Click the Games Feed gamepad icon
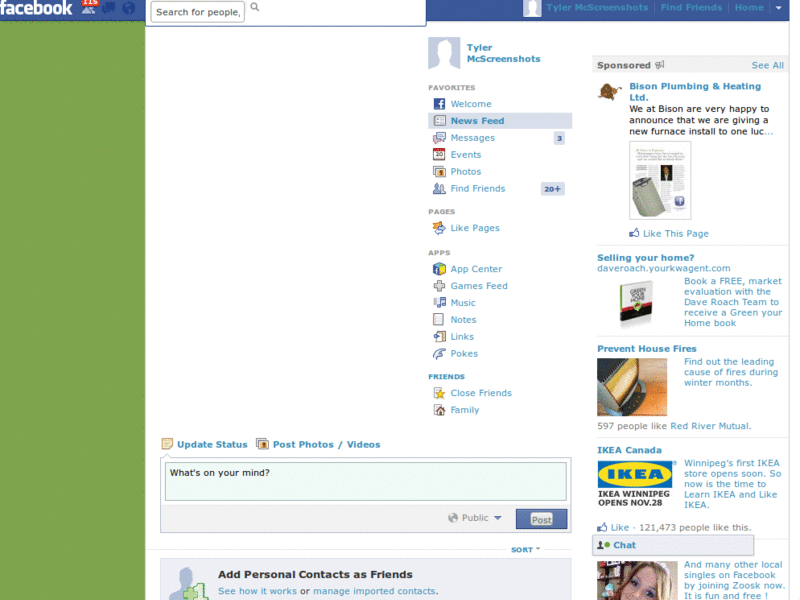Image resolution: width=800 pixels, height=600 pixels. (x=439, y=286)
